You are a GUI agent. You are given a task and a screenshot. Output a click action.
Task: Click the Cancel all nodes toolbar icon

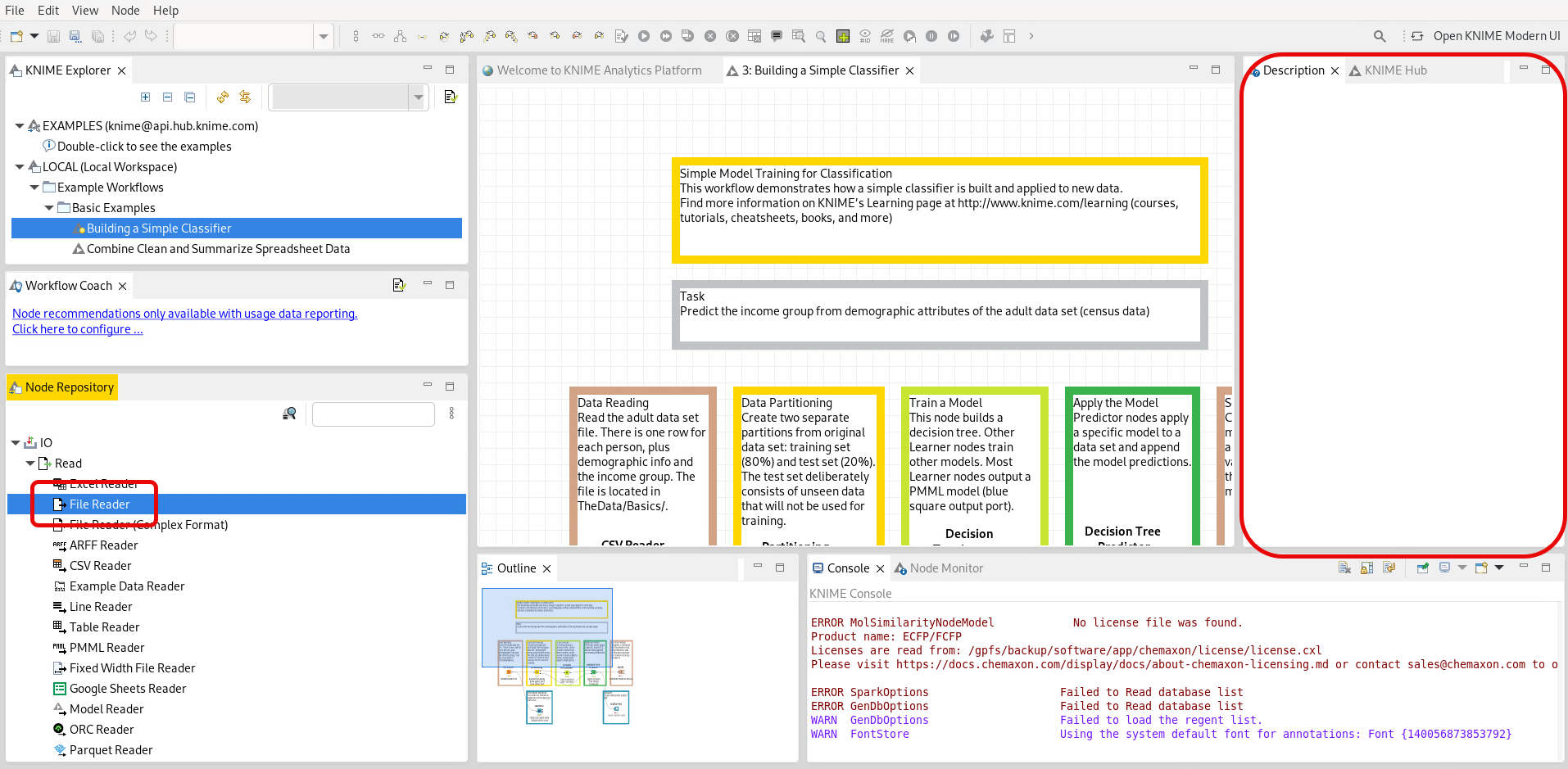point(732,36)
